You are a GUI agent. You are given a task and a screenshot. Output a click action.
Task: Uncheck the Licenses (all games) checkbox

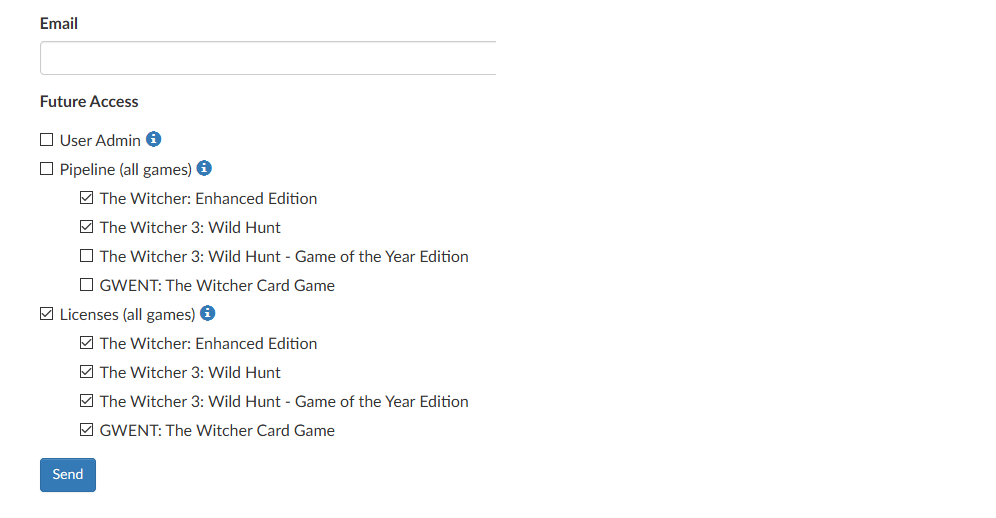(x=46, y=313)
